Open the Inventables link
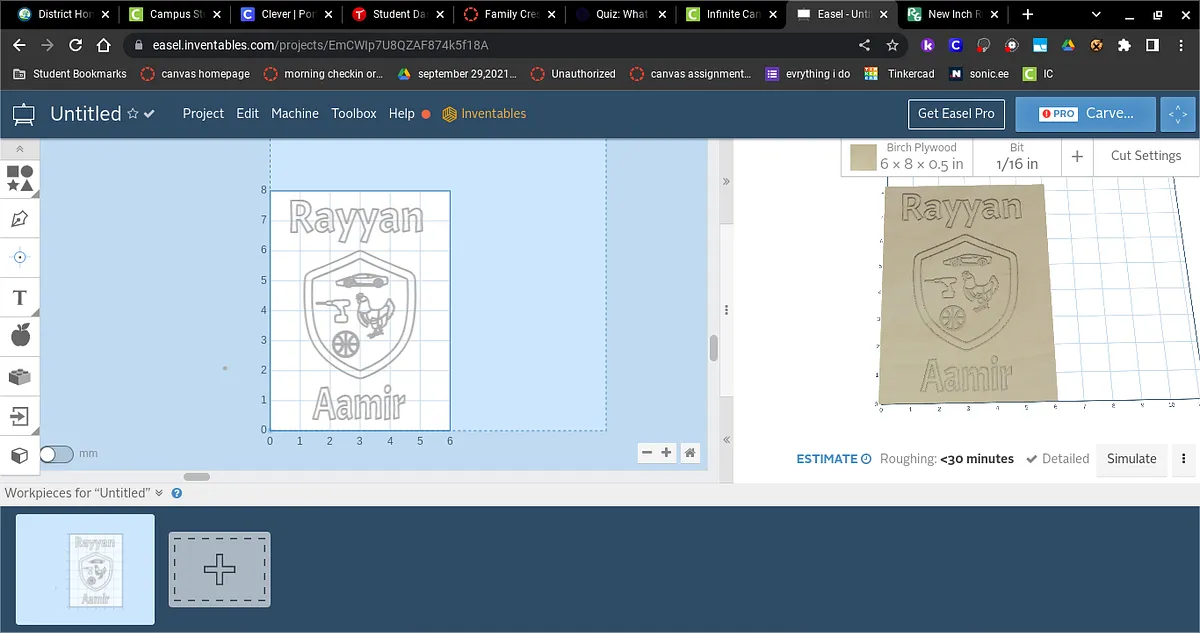Viewport: 1200px width, 633px height. tap(484, 114)
